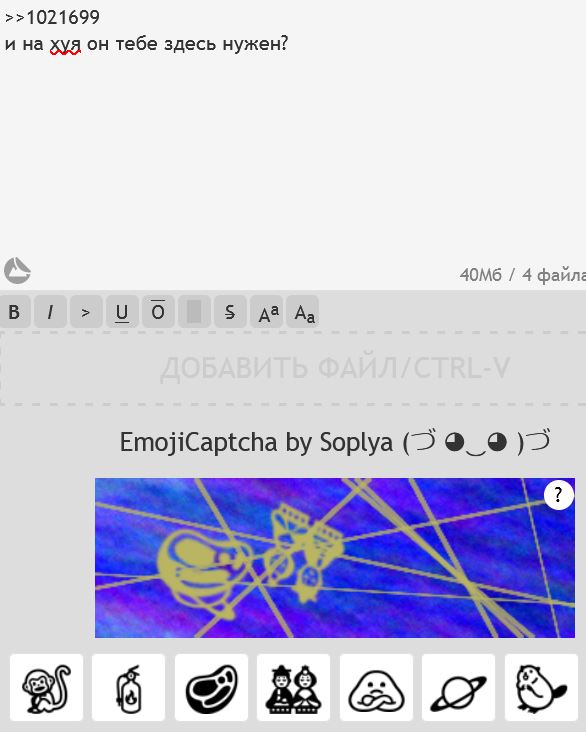The image size is (586, 732).
Task: Select the monkey emoji captcha answer
Action: coord(46,688)
